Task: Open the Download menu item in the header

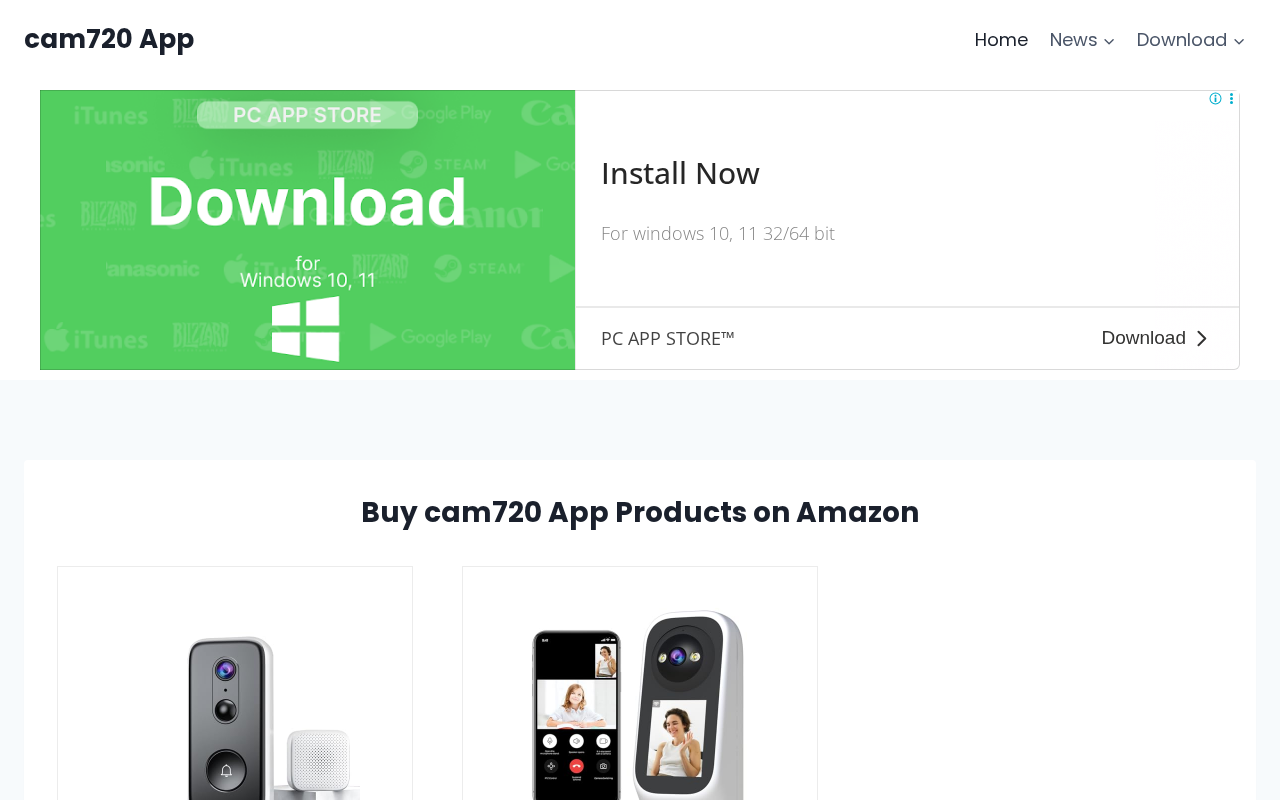Action: pyautogui.click(x=1181, y=40)
